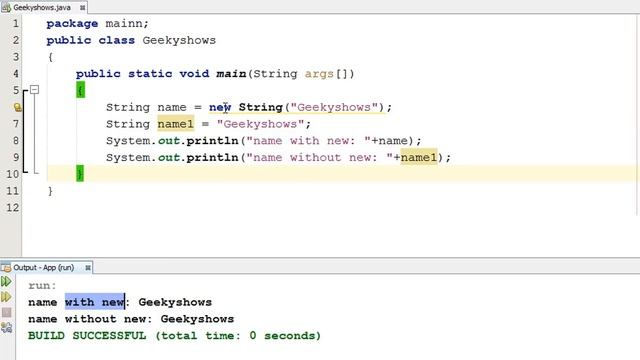
Task: Click the Output tab's window icon
Action: [x=6, y=268]
